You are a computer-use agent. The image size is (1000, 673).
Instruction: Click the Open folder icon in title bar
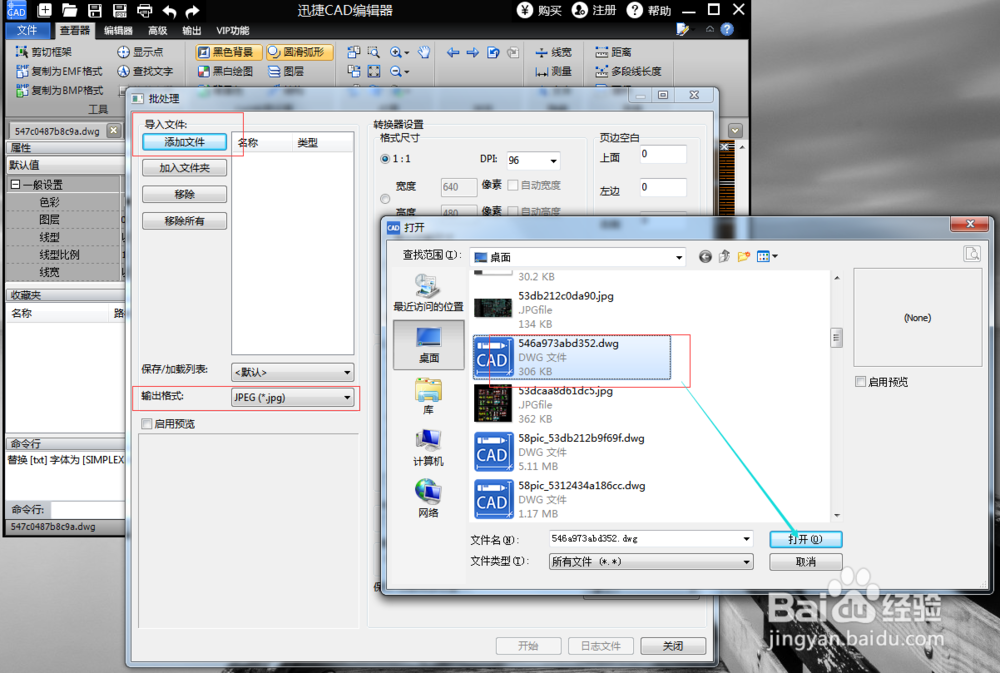[x=69, y=10]
